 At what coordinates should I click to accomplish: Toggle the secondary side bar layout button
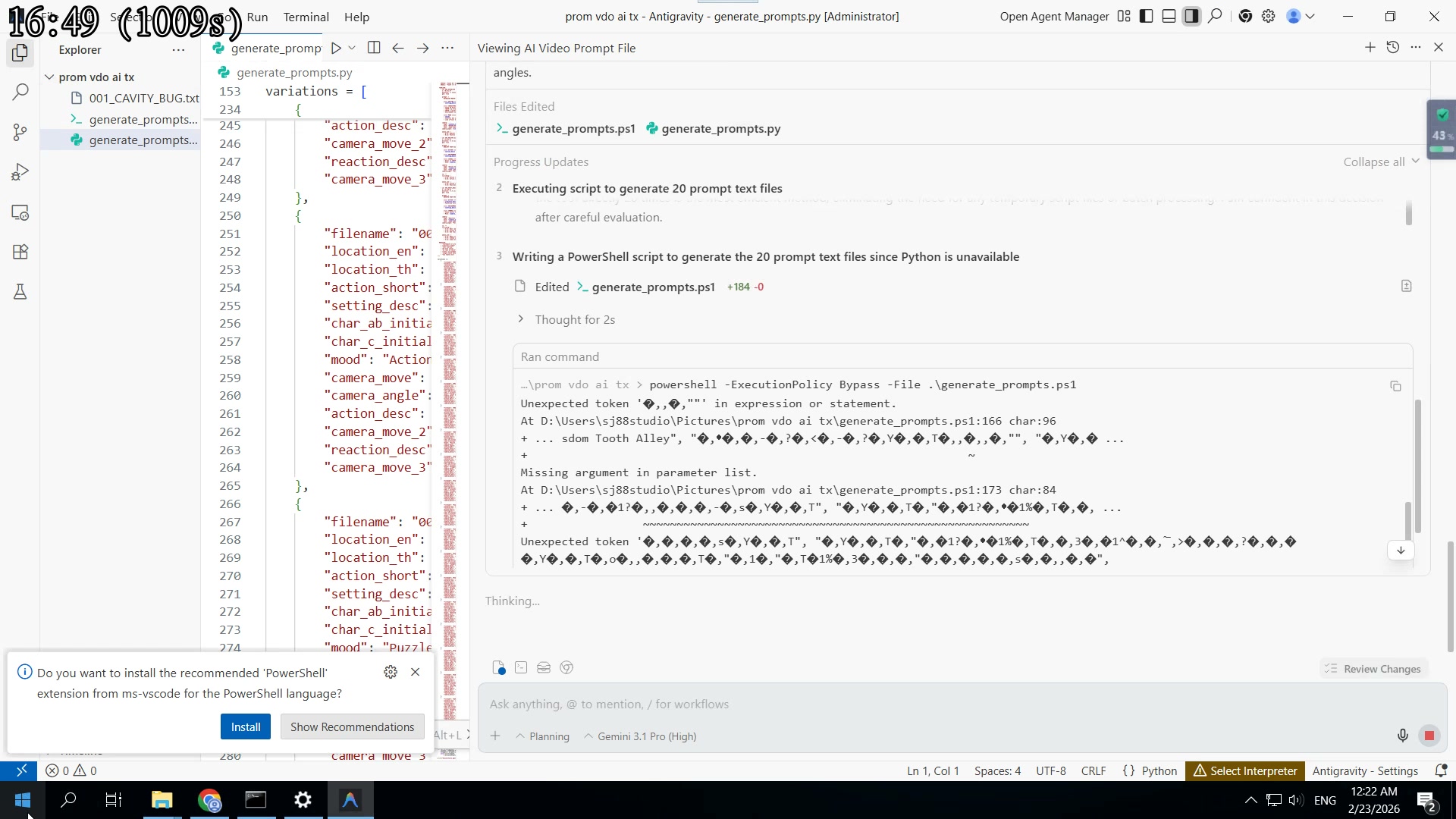pos(1192,16)
